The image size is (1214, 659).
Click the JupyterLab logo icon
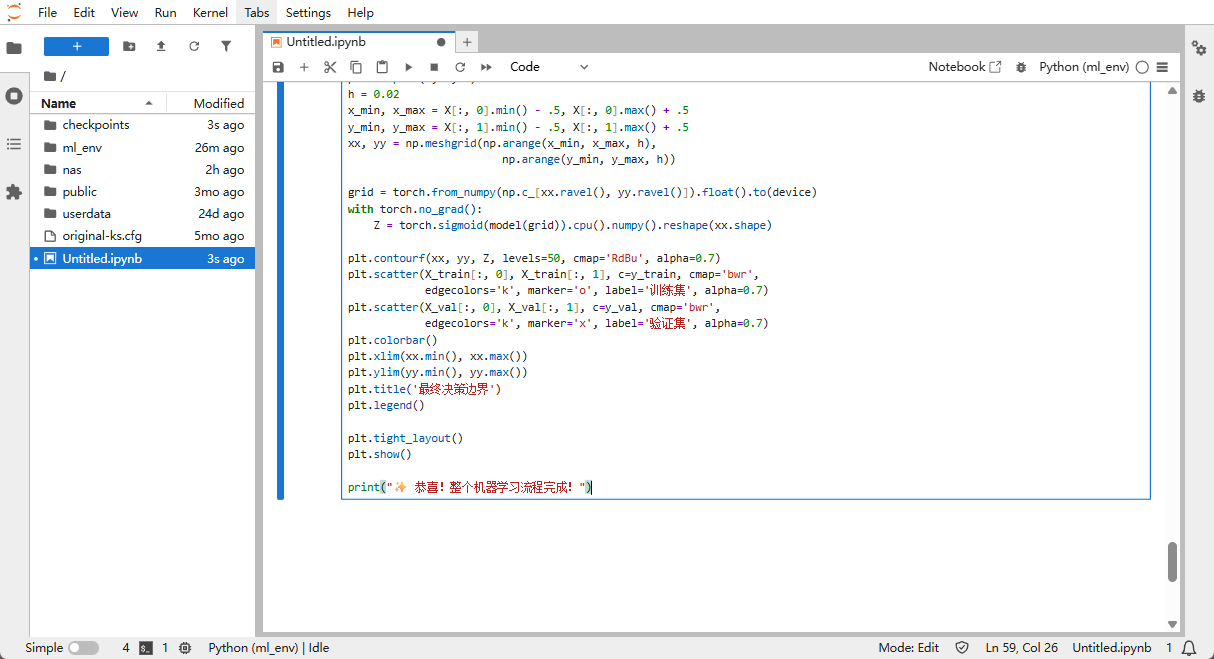13,12
